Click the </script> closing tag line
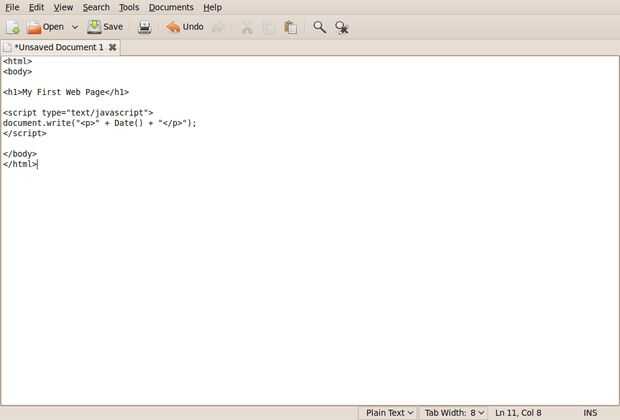 point(25,133)
